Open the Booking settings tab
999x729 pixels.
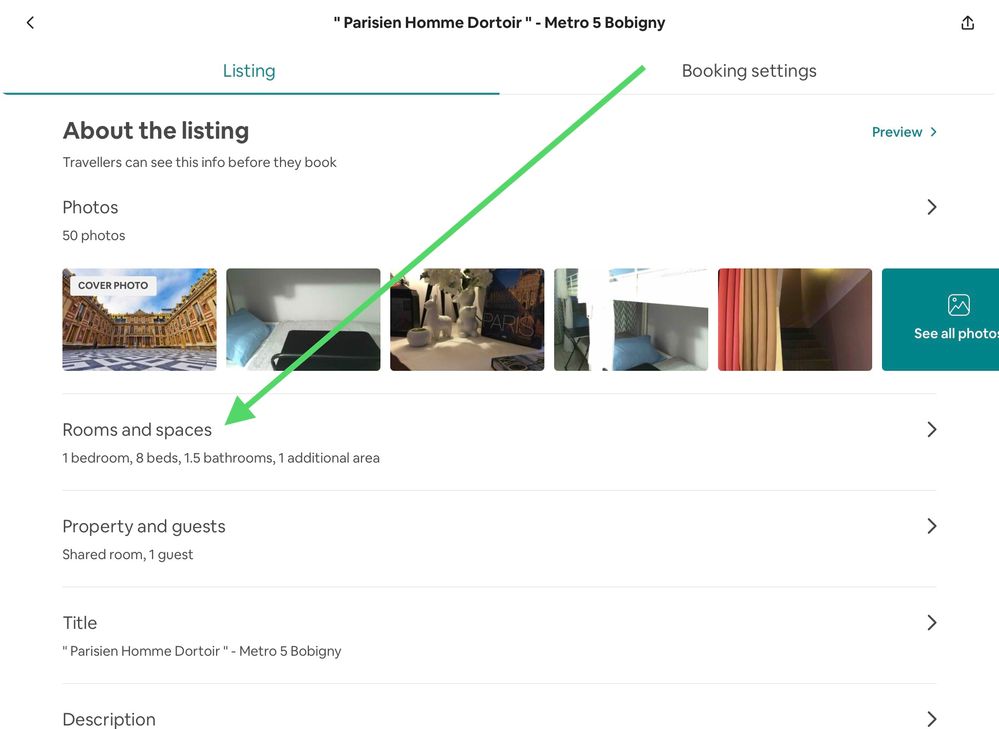pyautogui.click(x=748, y=71)
